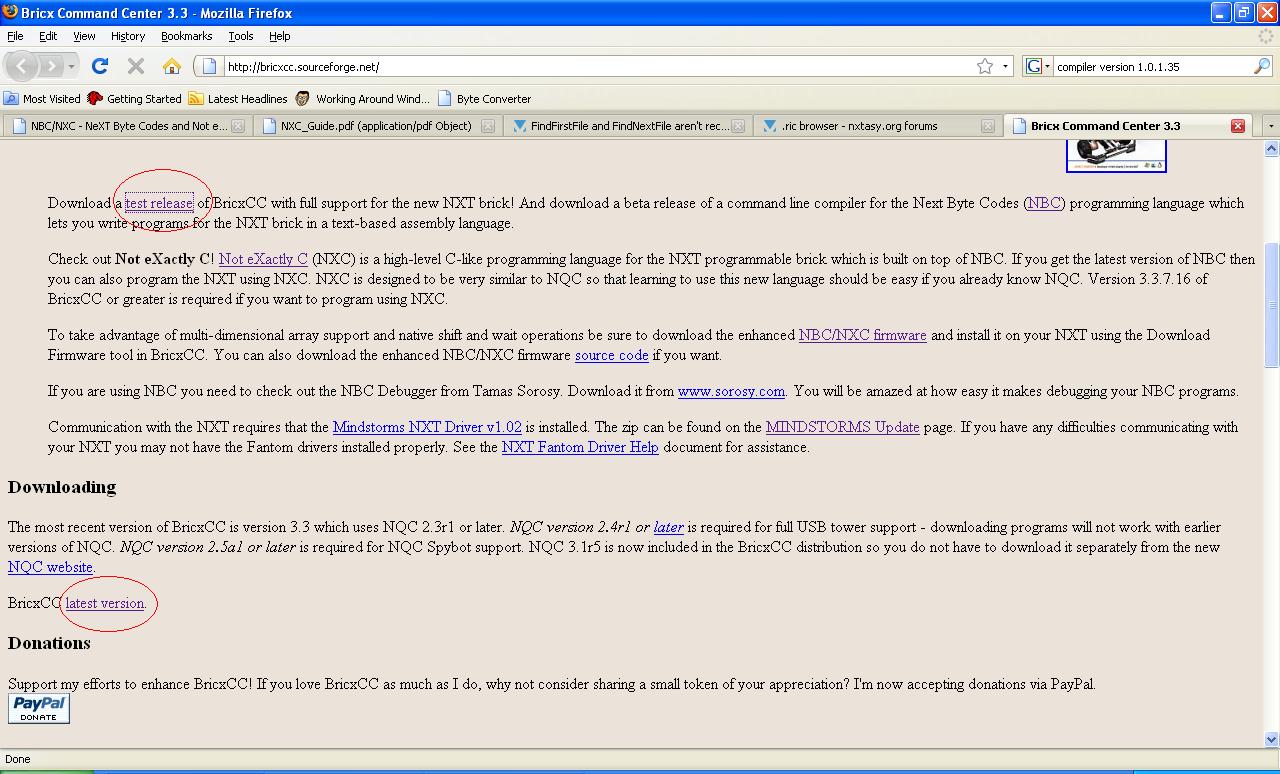The height and width of the screenshot is (774, 1280).
Task: Select the Bricx Command Center 3.3 tab
Action: point(1128,126)
